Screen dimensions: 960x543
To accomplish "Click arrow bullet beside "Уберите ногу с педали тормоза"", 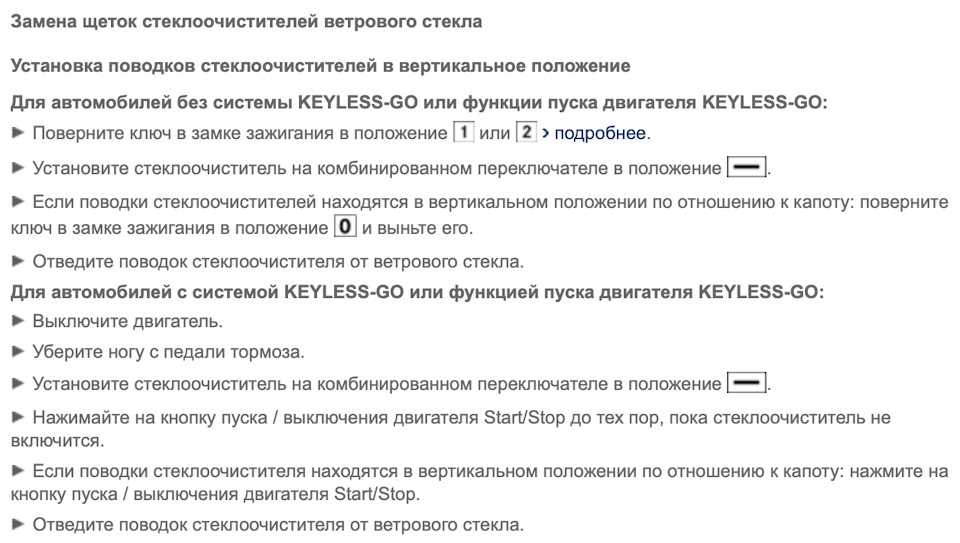I will 17,352.
